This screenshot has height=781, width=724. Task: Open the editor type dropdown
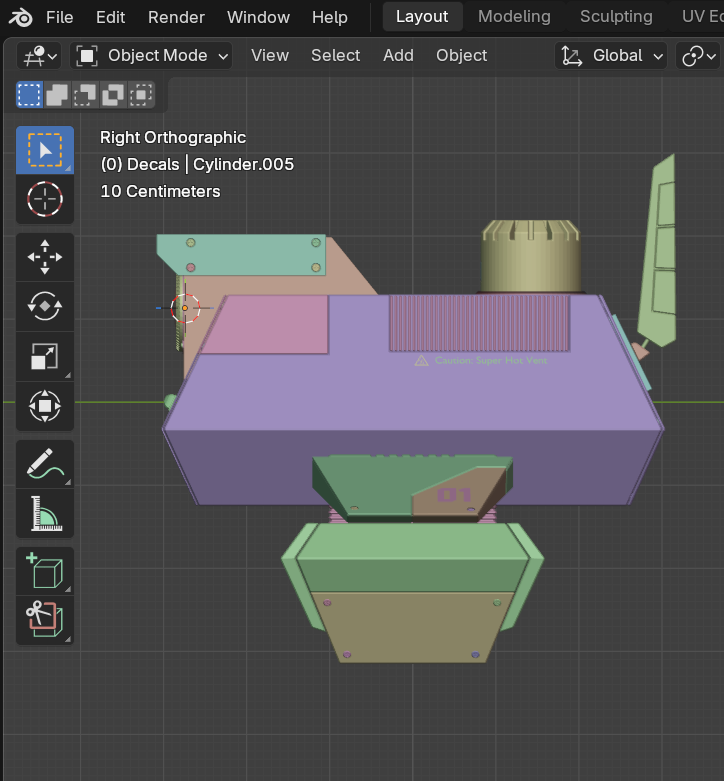[x=39, y=55]
